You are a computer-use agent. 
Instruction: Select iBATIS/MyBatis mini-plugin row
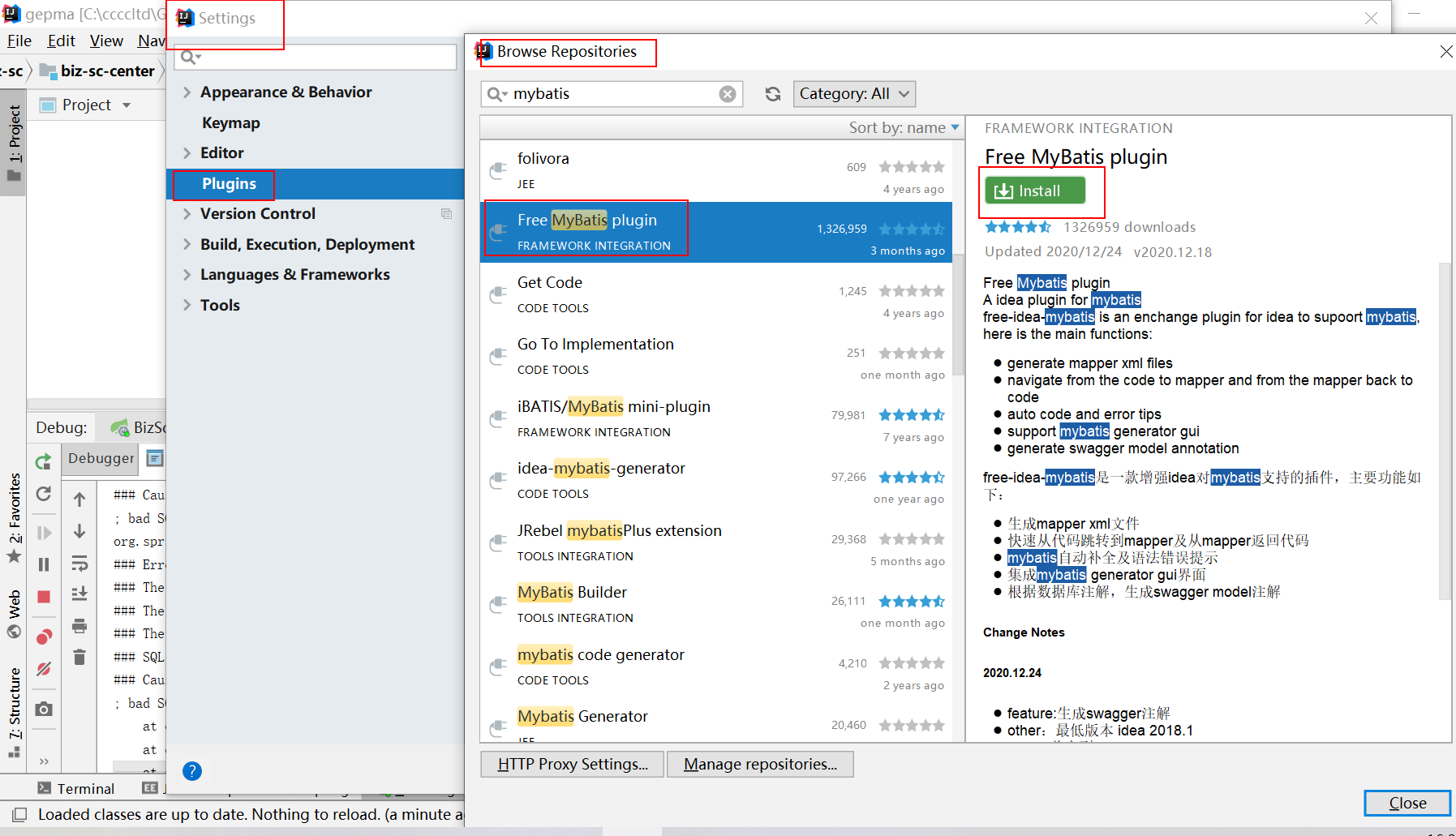tap(716, 418)
